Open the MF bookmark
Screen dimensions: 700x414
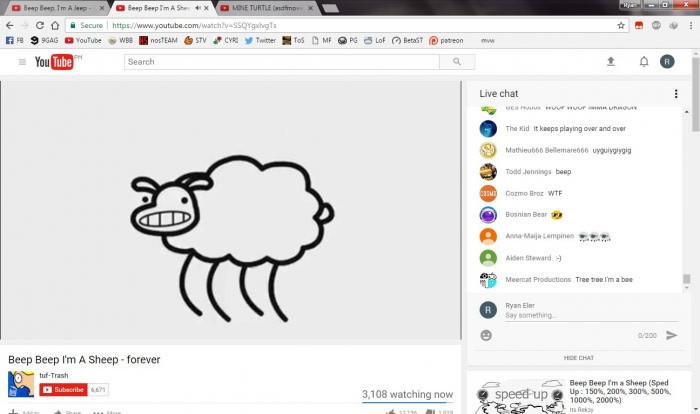[321, 40]
